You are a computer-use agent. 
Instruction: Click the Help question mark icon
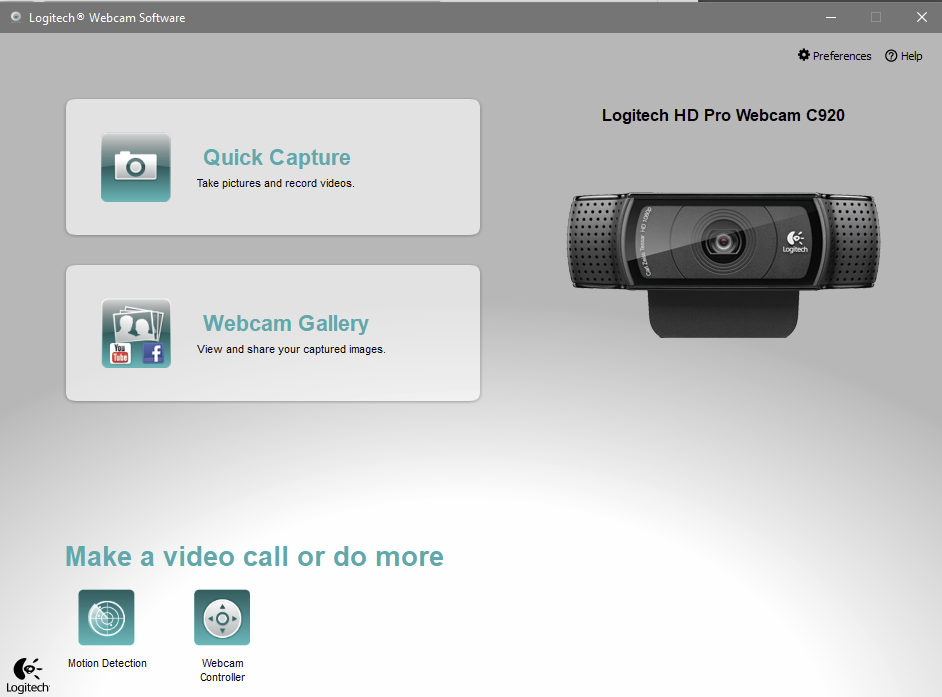click(891, 56)
